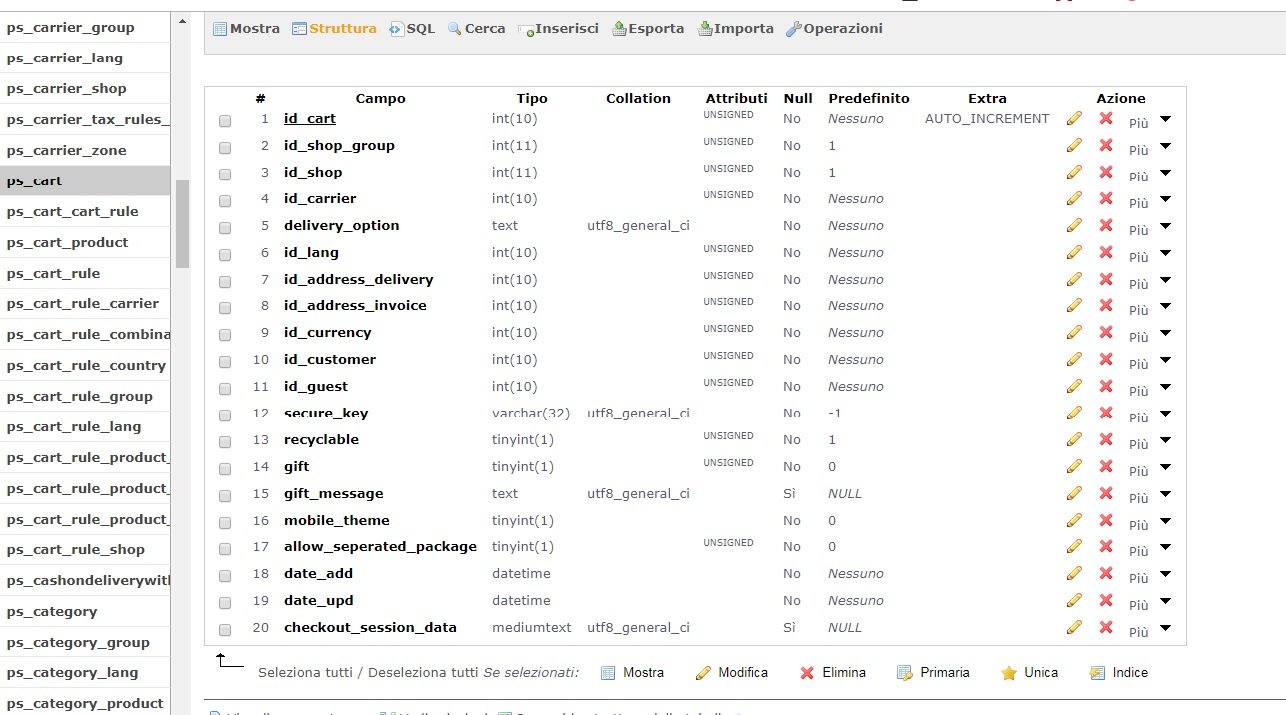Open the Importa tab

point(736,29)
